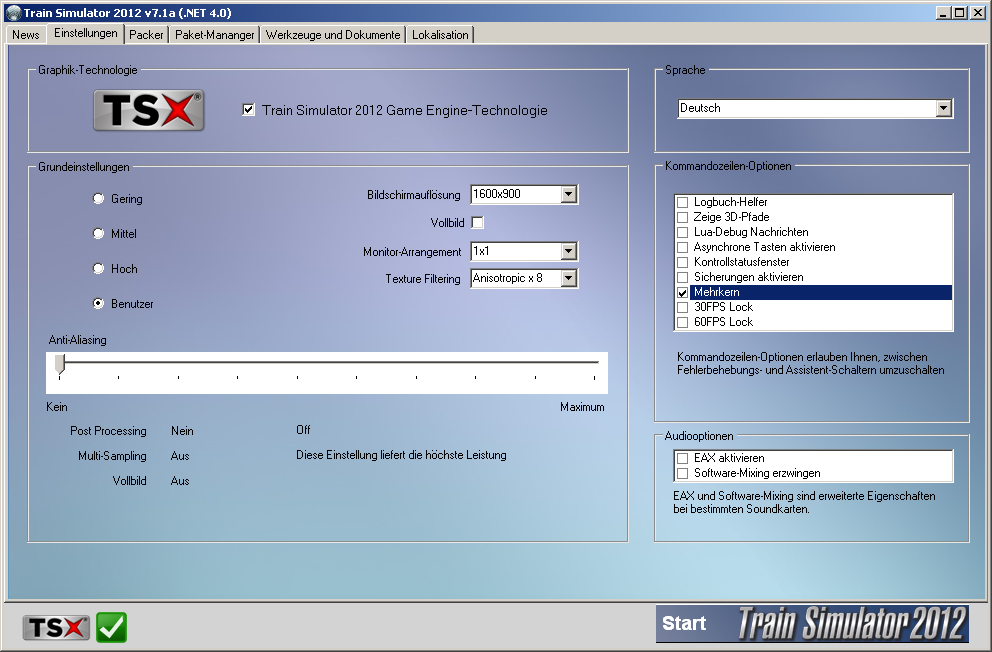The height and width of the screenshot is (652, 992).
Task: Select the Mittel quality preset
Action: click(x=98, y=233)
